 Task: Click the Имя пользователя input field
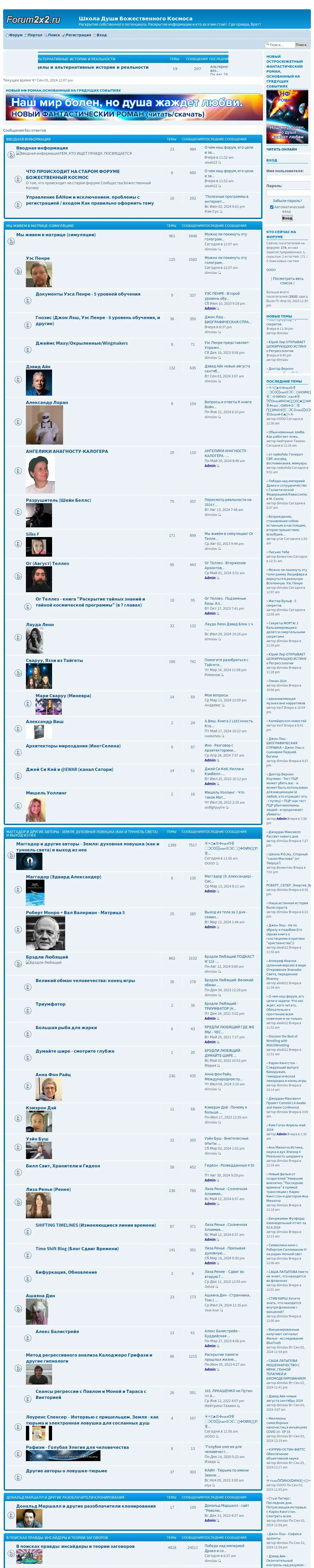tap(288, 178)
